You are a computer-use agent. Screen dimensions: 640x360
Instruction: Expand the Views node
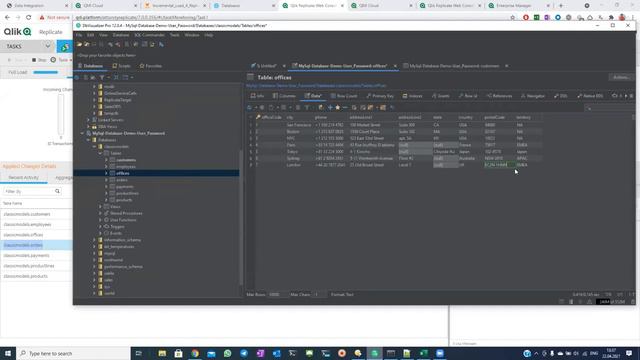pos(100,207)
